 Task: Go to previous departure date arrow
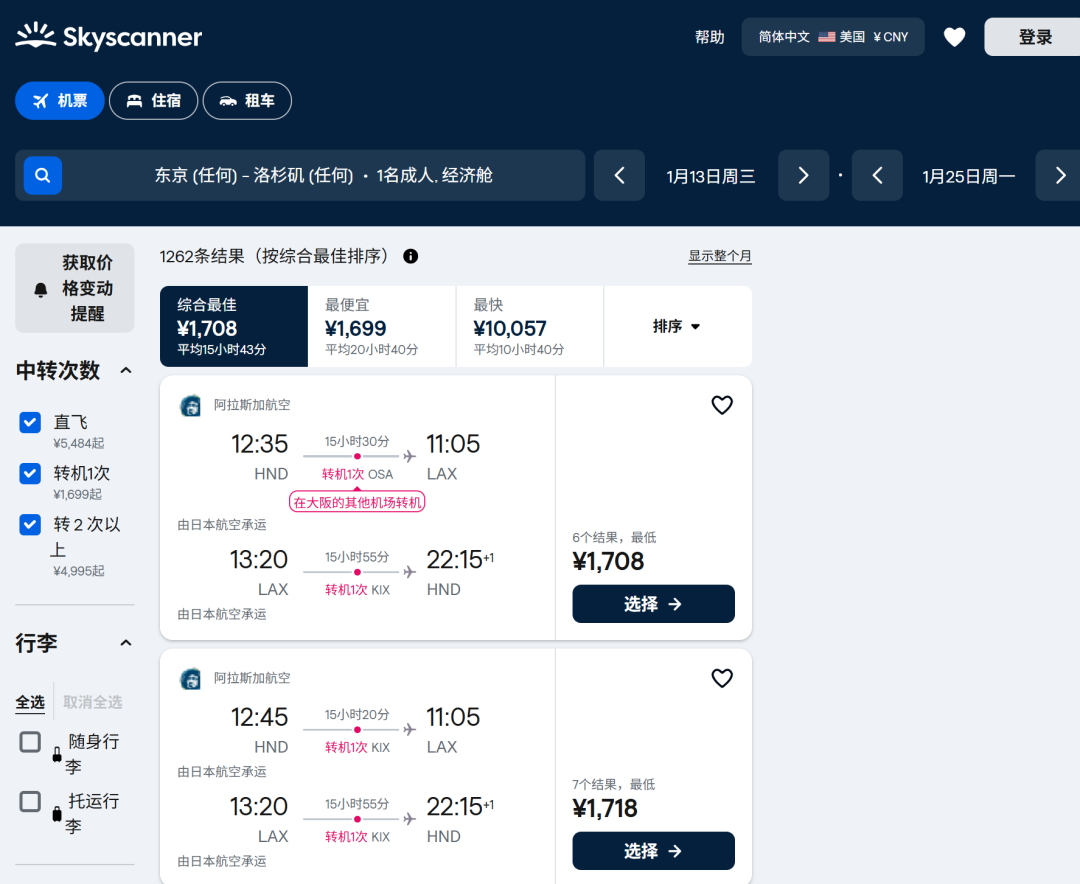(619, 176)
